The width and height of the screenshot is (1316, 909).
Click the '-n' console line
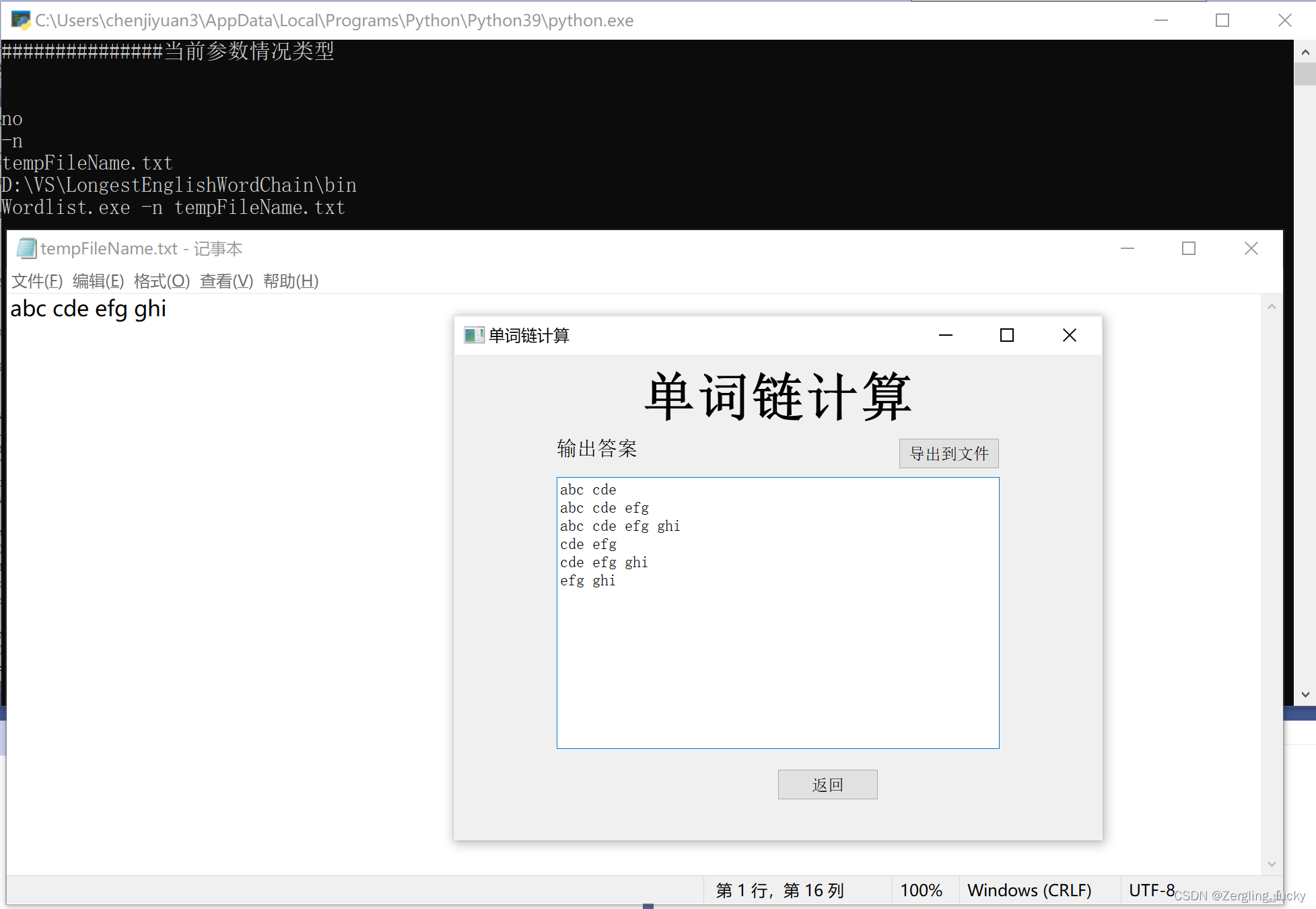(x=12, y=141)
